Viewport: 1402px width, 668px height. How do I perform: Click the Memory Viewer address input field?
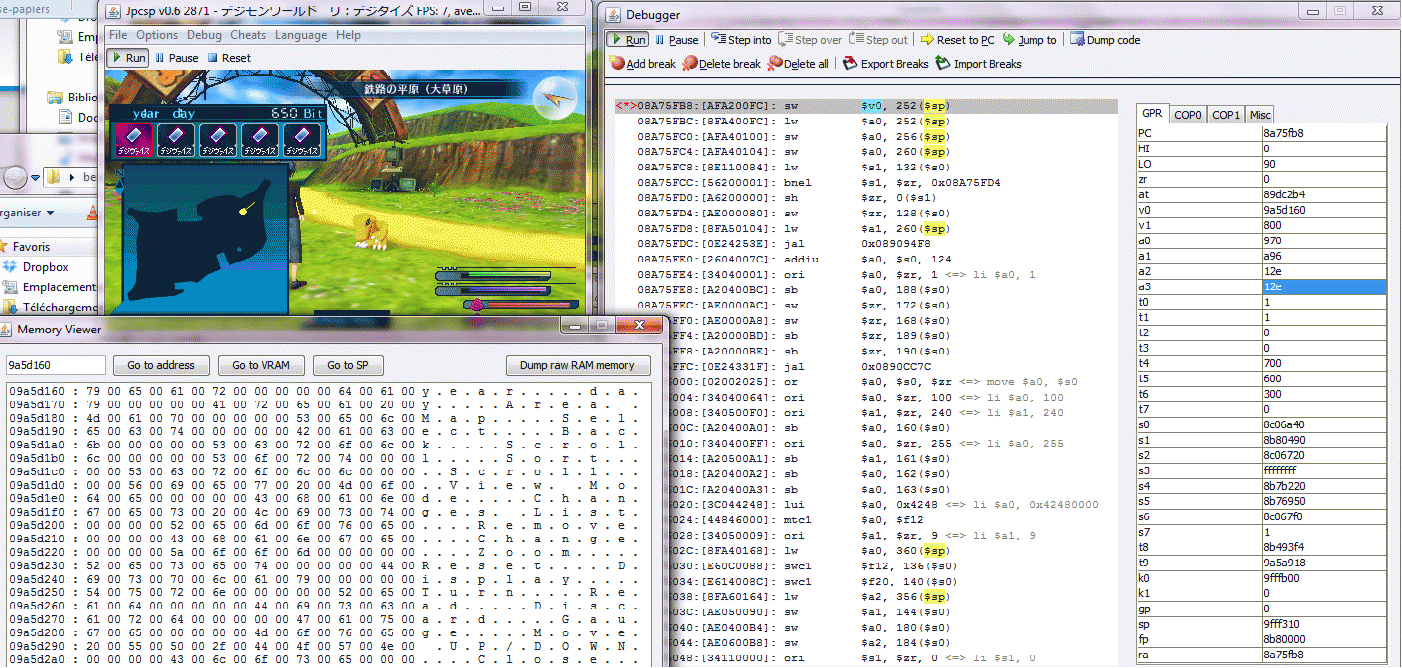point(56,365)
